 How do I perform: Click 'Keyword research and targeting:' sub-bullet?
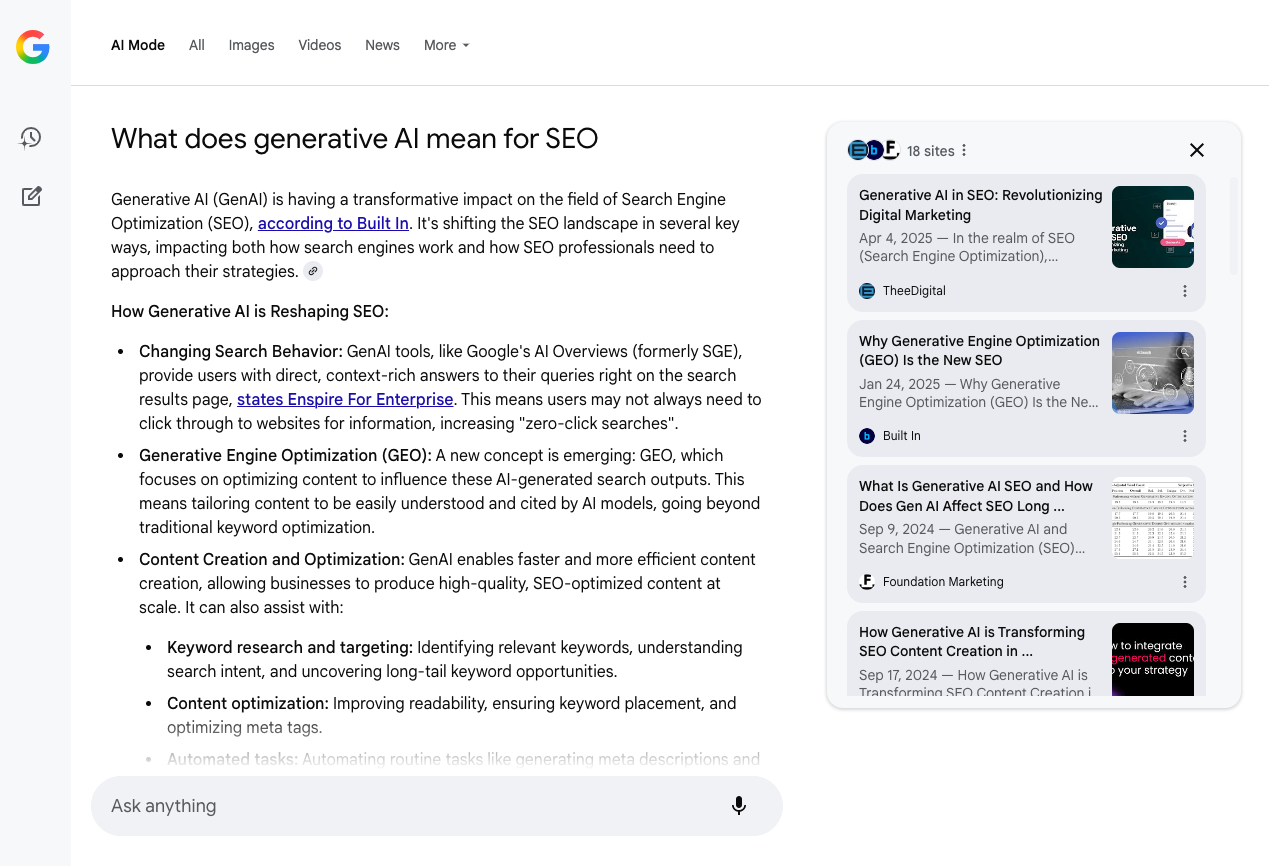(290, 647)
